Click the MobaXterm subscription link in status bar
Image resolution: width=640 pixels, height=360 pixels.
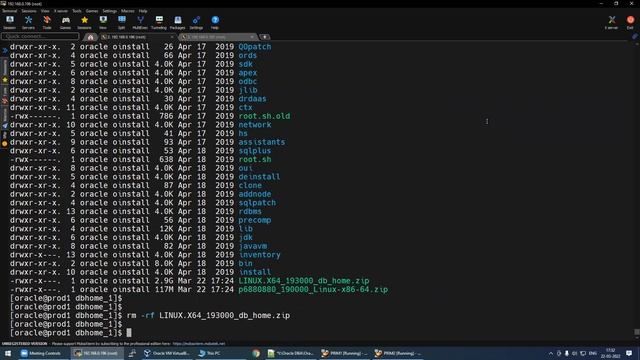(199, 344)
